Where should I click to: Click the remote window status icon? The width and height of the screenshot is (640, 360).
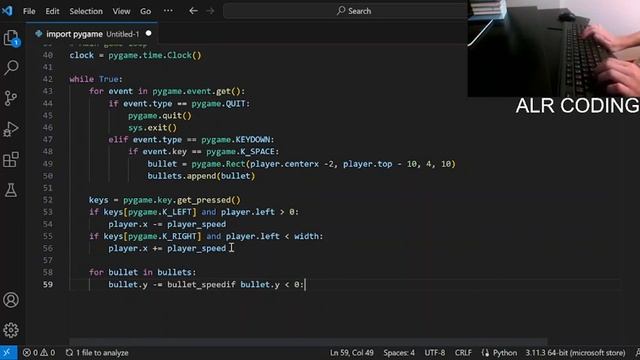(8, 353)
